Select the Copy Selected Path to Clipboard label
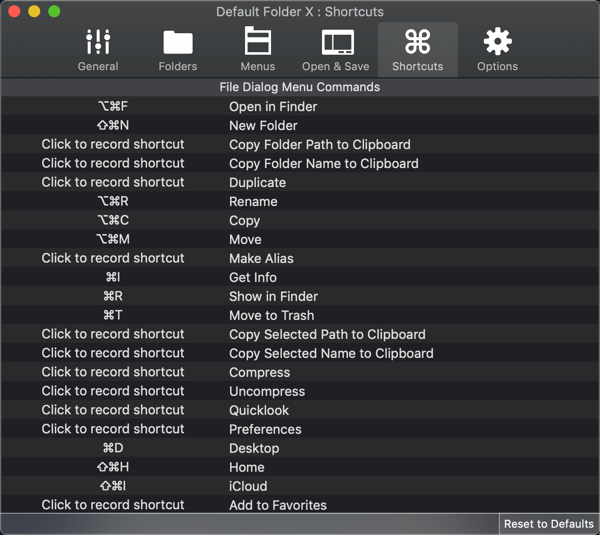Screen dimensions: 600x535 [x=327, y=334]
